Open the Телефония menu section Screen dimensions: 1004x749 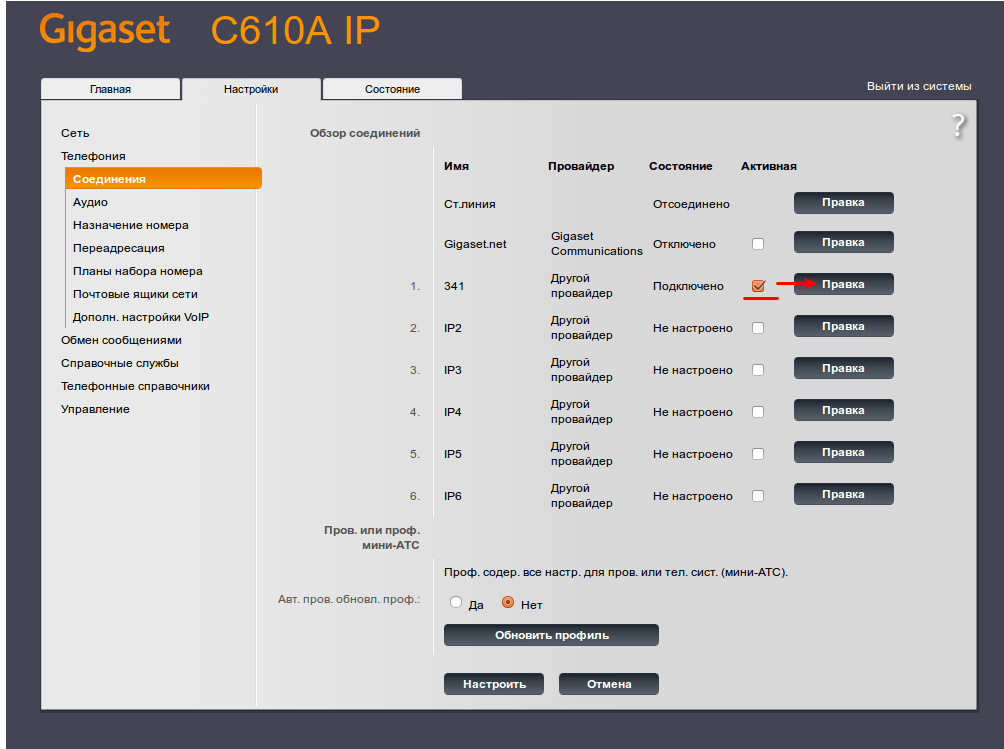(x=93, y=156)
